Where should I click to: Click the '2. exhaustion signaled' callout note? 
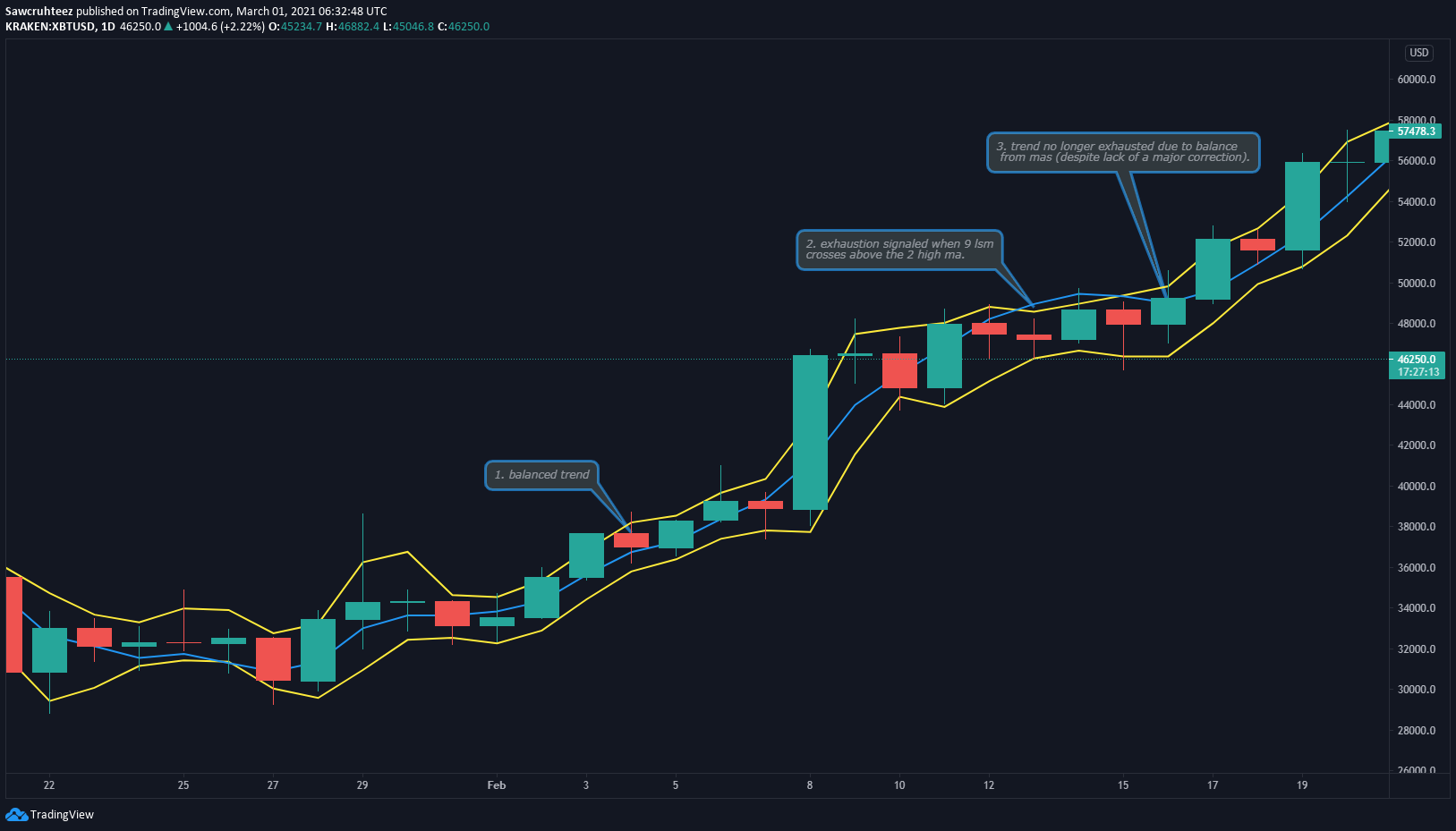pos(899,250)
